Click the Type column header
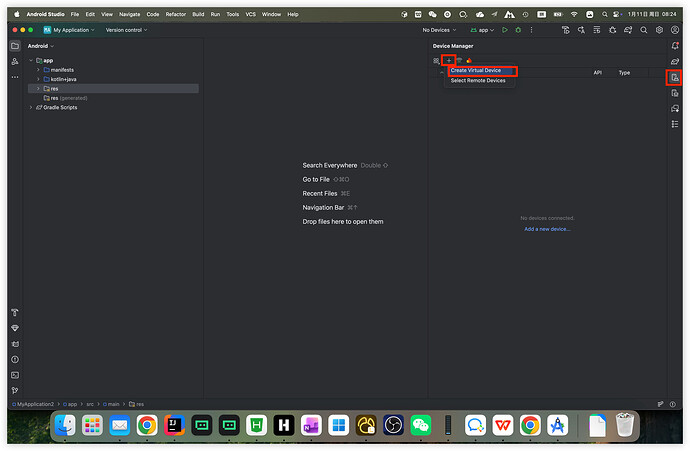690x451 pixels. pyautogui.click(x=624, y=73)
